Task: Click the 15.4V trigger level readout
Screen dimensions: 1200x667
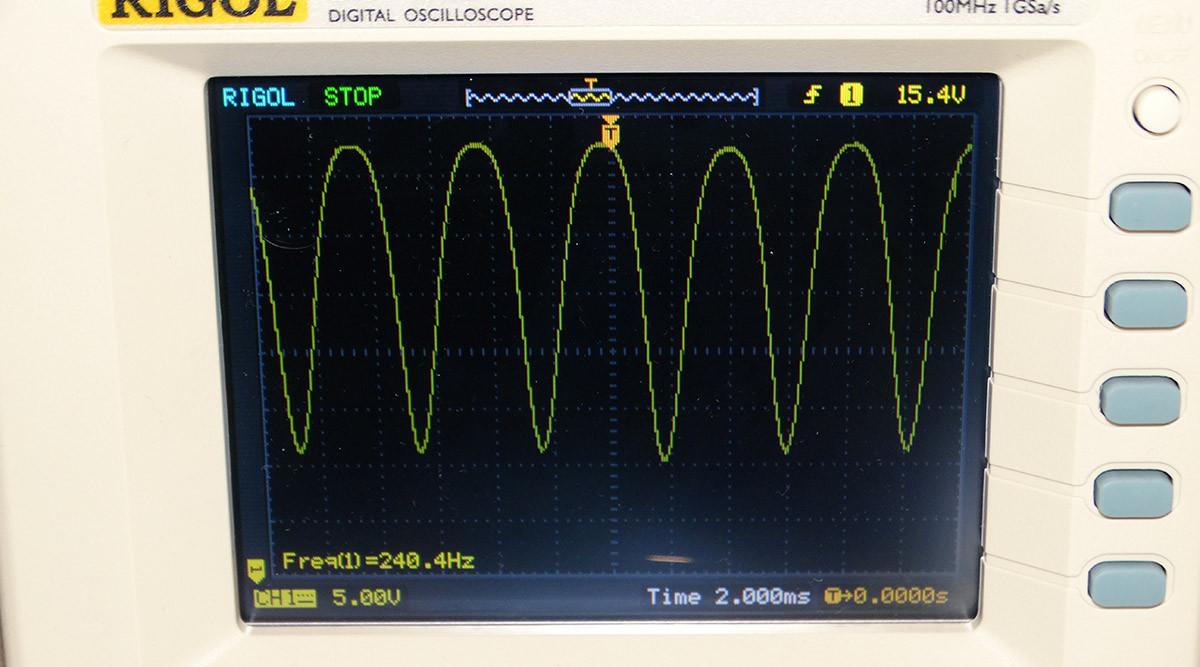Action: click(930, 96)
